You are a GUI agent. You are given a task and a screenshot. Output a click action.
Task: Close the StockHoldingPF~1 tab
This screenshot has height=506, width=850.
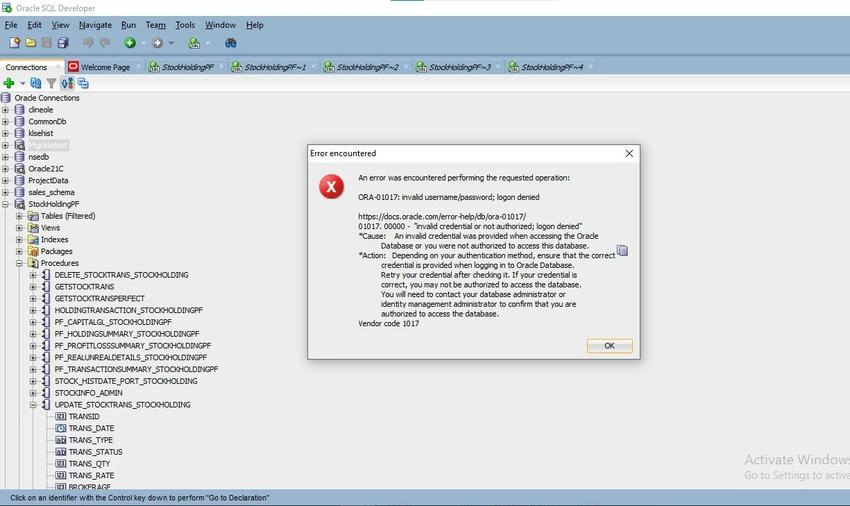click(313, 67)
